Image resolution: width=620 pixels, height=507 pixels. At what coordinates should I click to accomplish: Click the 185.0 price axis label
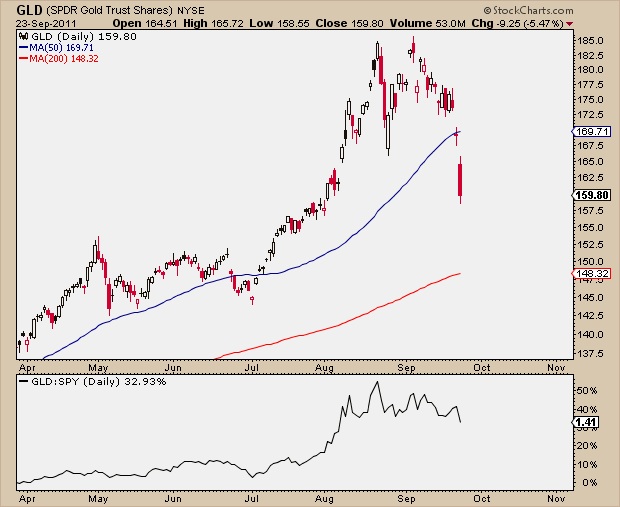(590, 41)
